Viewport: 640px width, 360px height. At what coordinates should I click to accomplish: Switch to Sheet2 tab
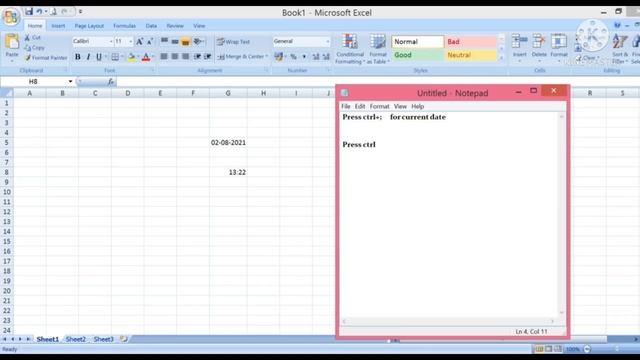(x=76, y=339)
